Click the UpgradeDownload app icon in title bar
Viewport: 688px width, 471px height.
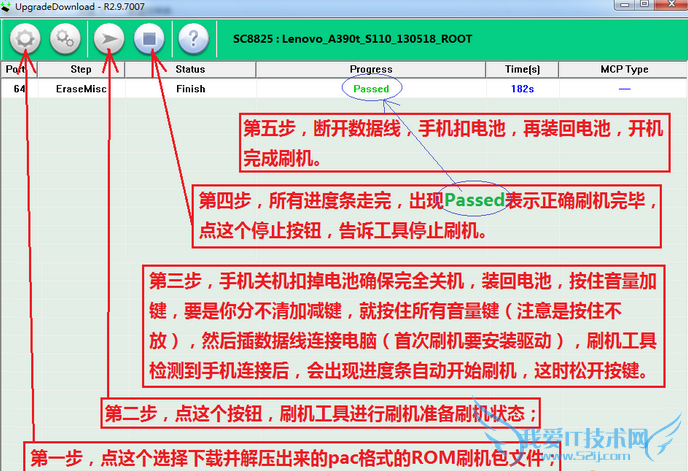[x=6, y=7]
